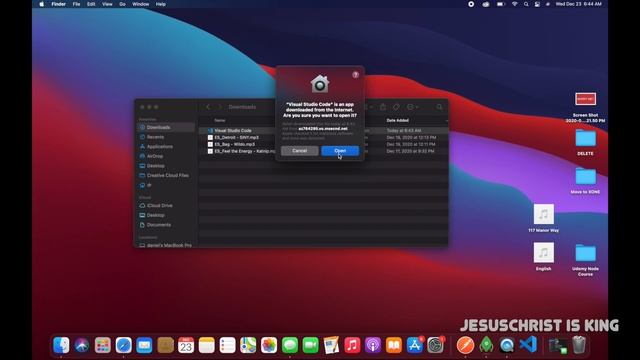Select the ES_Feel the Energy file row

pos(323,151)
